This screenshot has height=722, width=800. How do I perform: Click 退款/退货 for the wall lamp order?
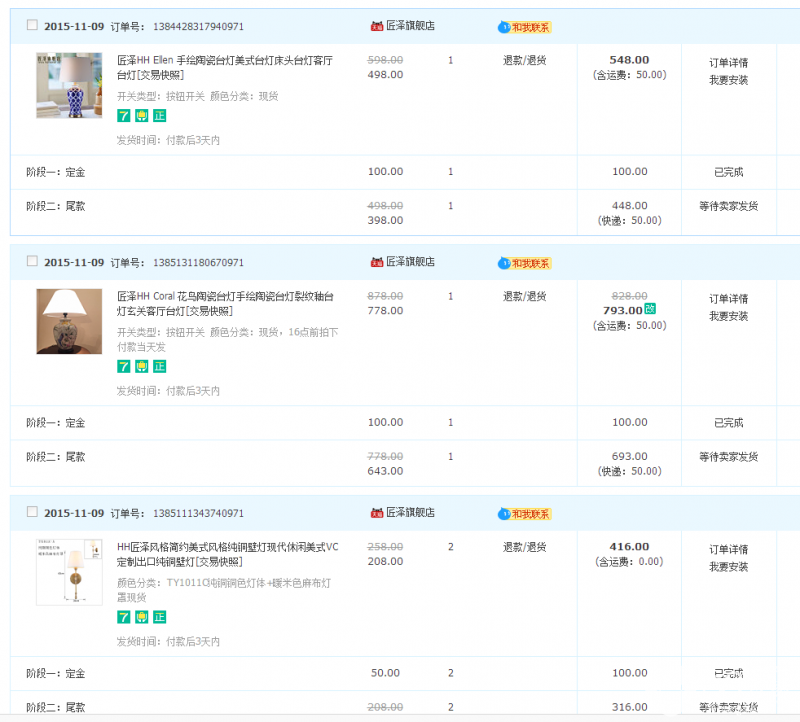[524, 547]
